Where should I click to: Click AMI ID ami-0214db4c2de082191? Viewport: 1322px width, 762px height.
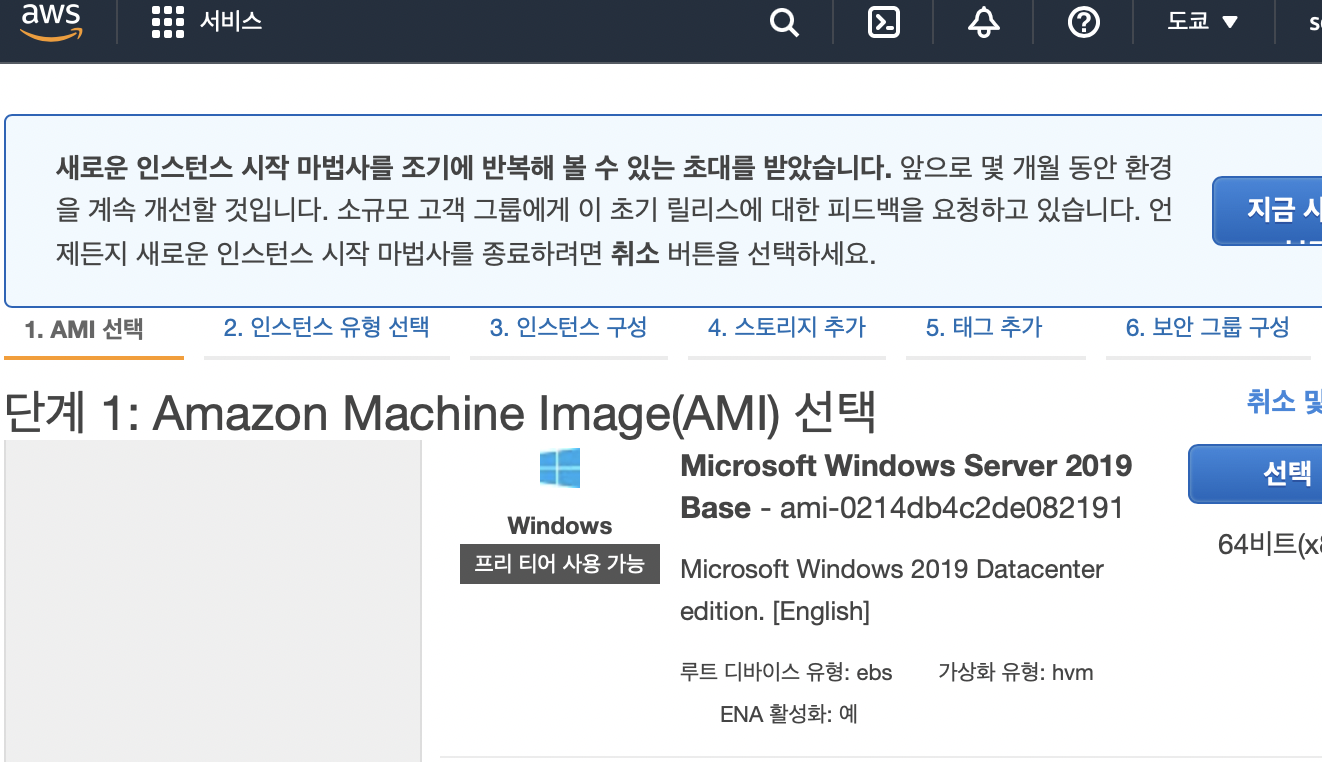click(x=952, y=508)
